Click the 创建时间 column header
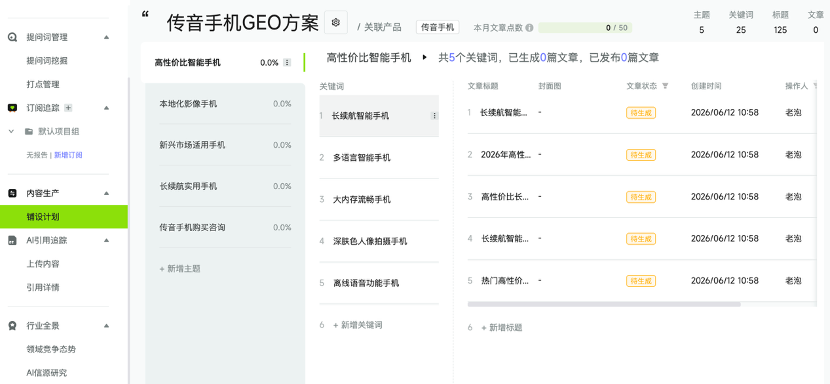The height and width of the screenshot is (384, 830). (x=706, y=86)
